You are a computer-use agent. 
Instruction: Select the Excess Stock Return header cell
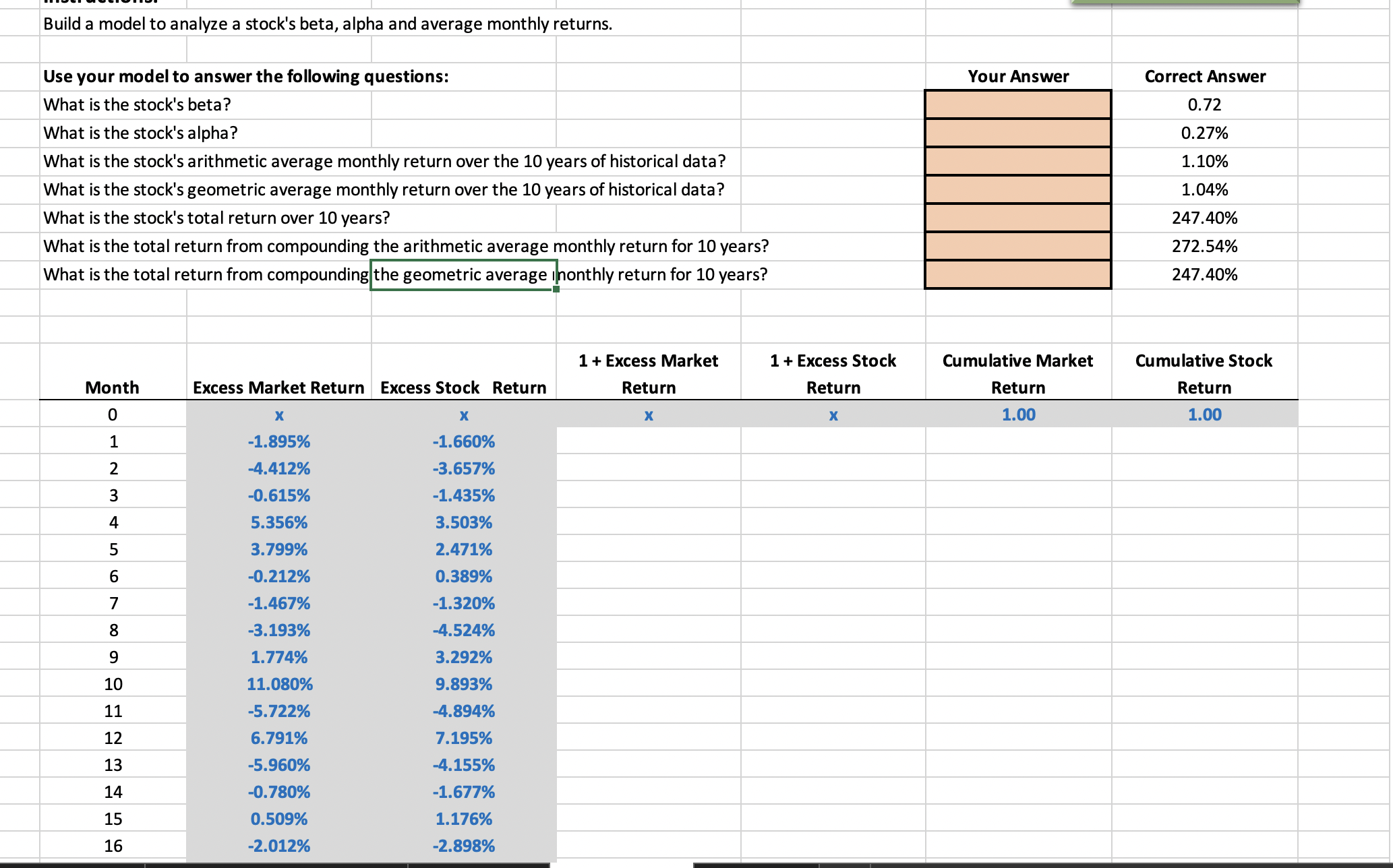point(463,387)
